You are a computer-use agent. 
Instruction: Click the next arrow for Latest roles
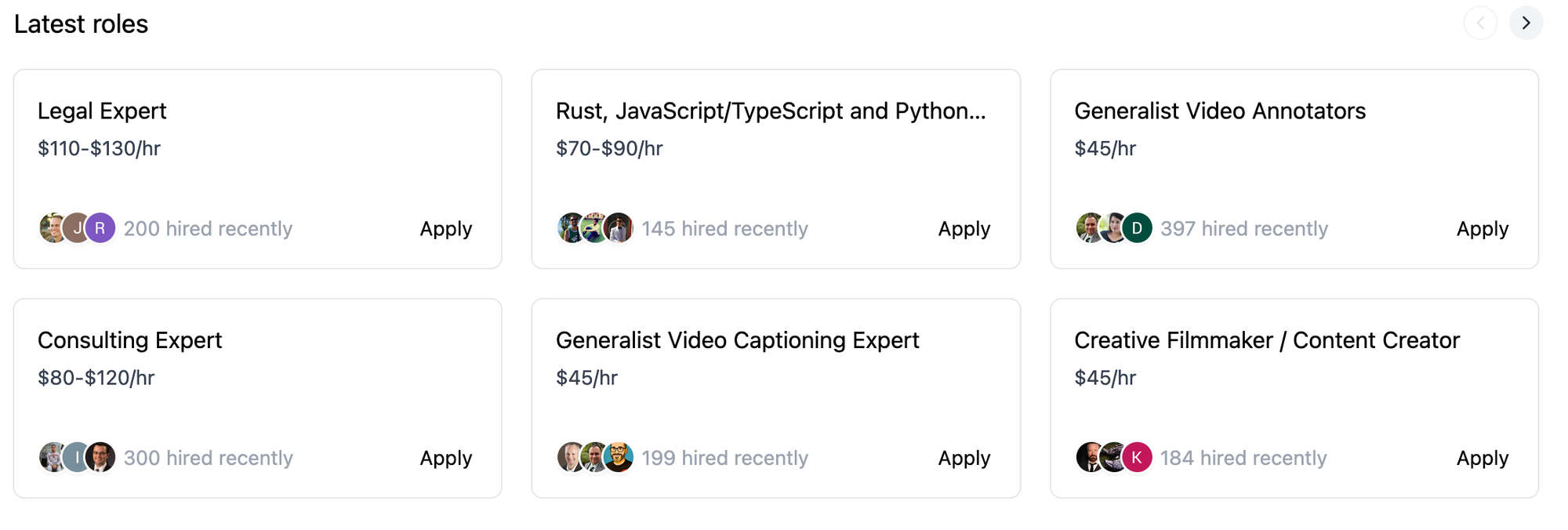[1526, 24]
